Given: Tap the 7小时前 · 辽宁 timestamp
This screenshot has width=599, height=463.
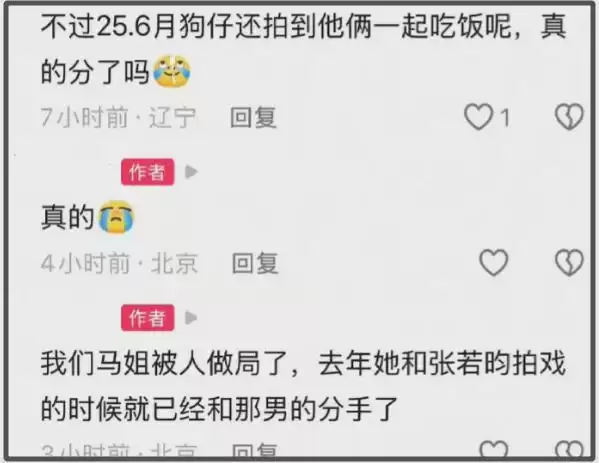Looking at the screenshot, I should click(x=118, y=117).
